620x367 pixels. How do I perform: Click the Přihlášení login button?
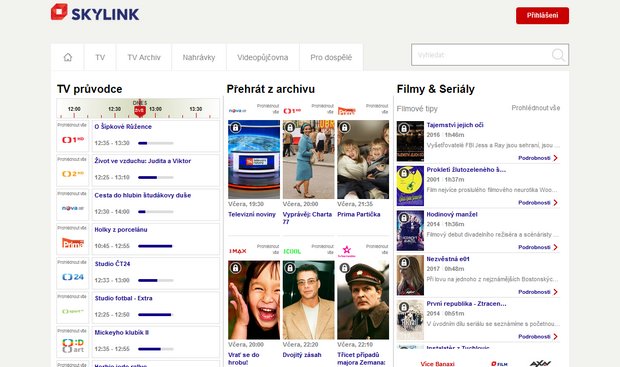pyautogui.click(x=542, y=15)
